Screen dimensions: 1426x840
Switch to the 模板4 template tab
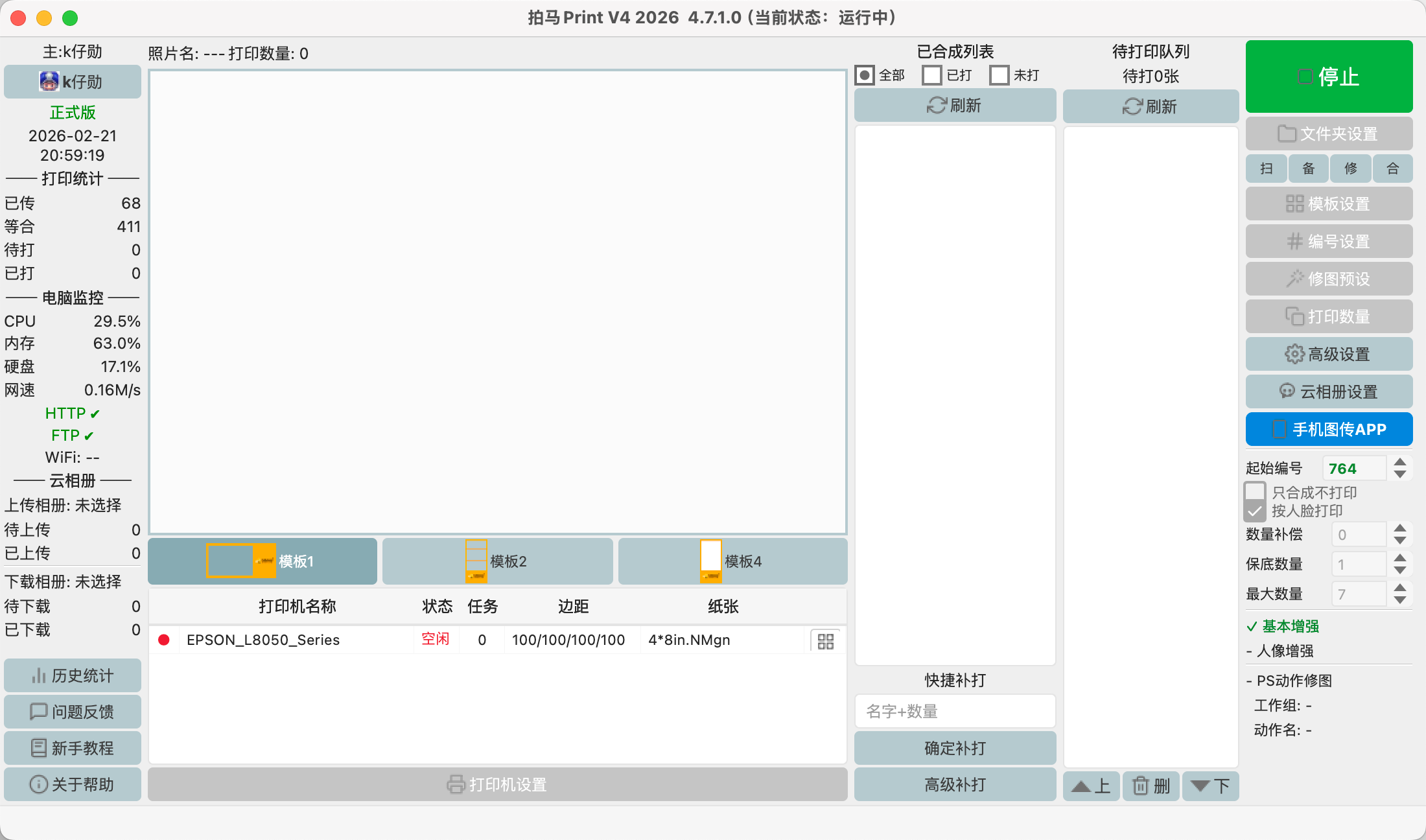(732, 561)
